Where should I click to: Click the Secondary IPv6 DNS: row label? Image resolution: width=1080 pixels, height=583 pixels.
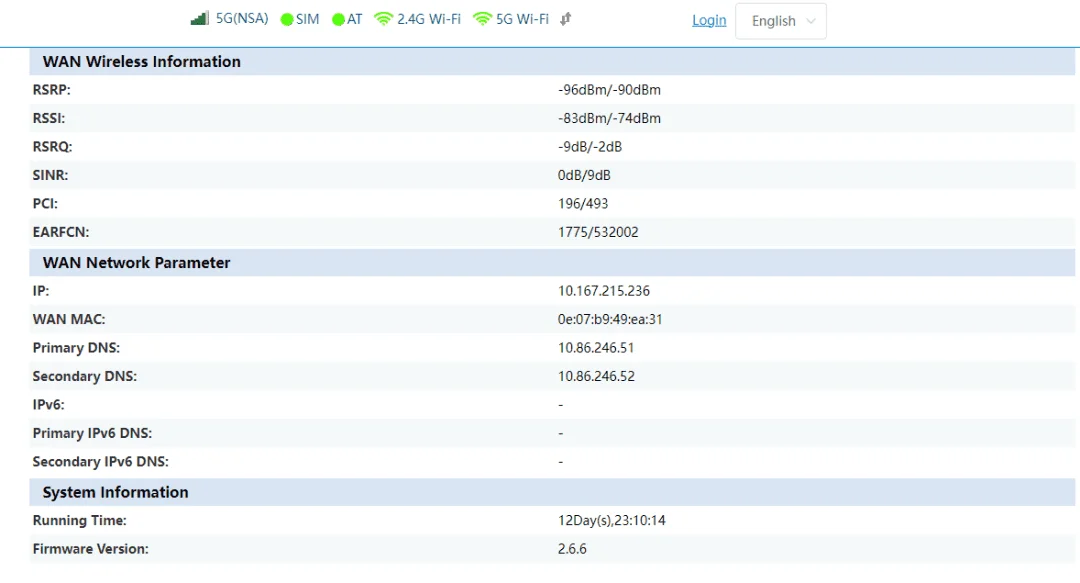pos(101,462)
